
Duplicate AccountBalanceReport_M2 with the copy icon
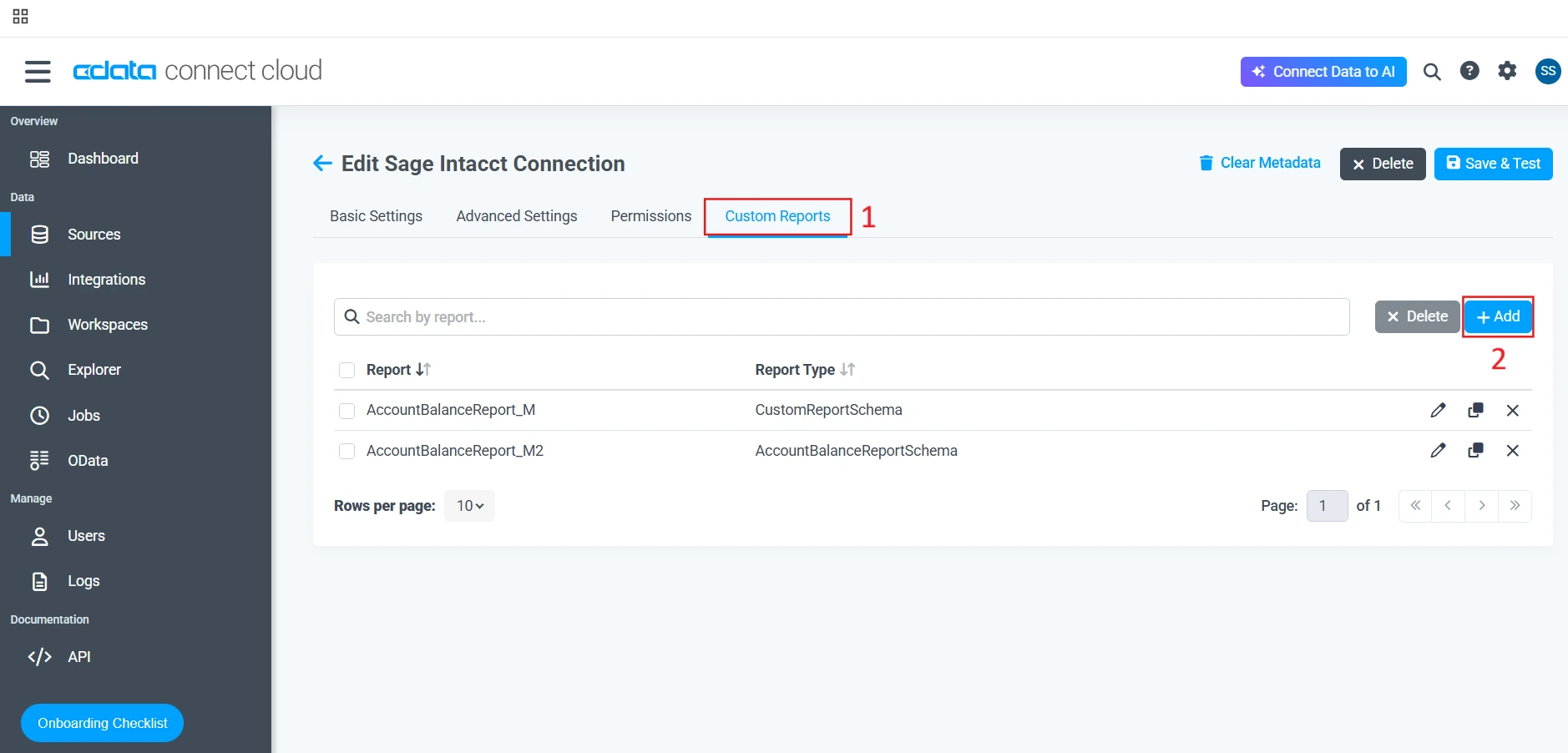(1475, 451)
